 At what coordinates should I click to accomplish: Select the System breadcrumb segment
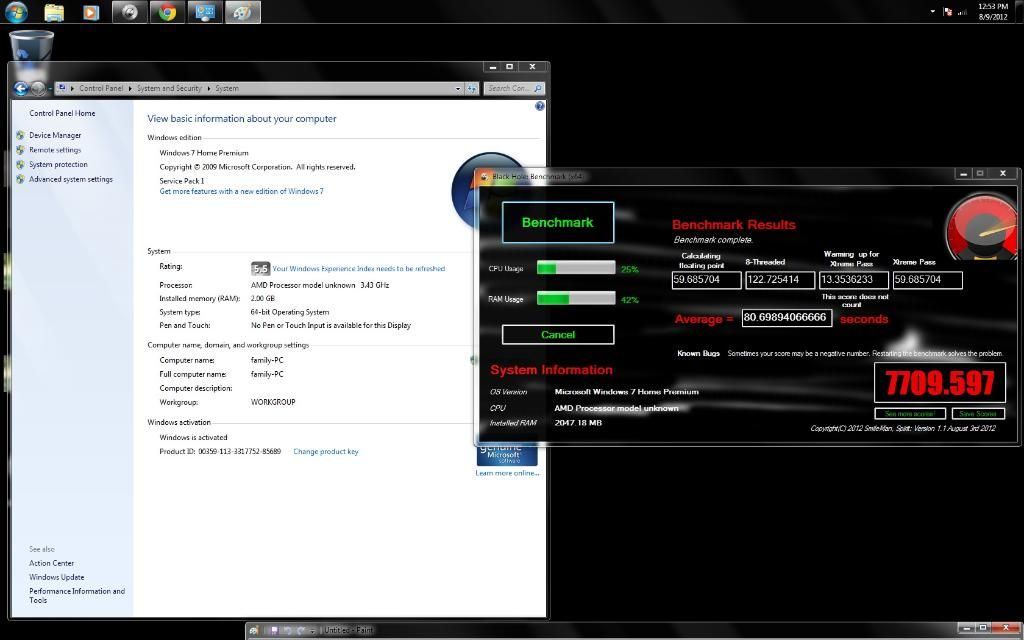[x=227, y=88]
